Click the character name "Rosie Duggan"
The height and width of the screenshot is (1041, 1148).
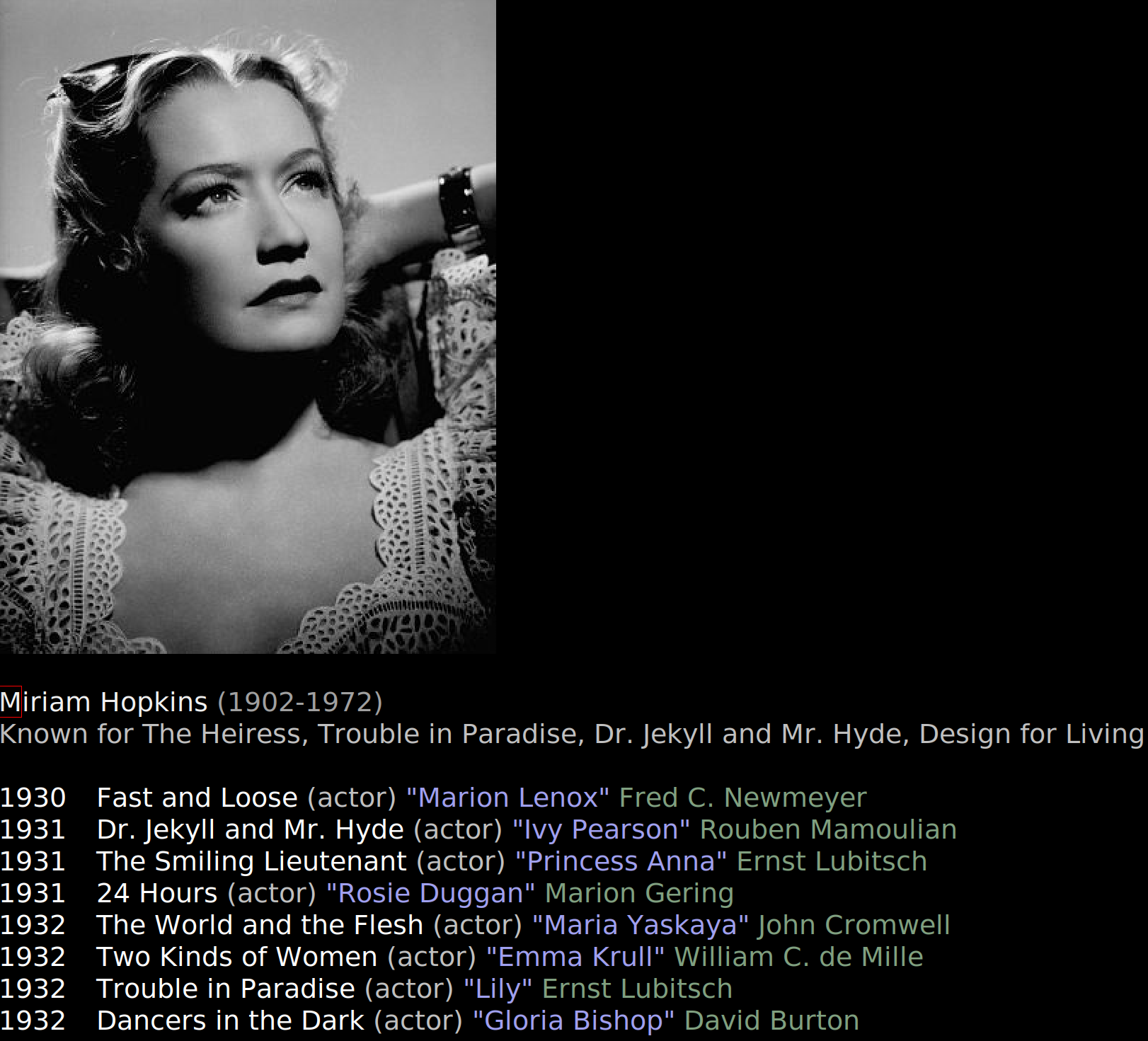[431, 893]
